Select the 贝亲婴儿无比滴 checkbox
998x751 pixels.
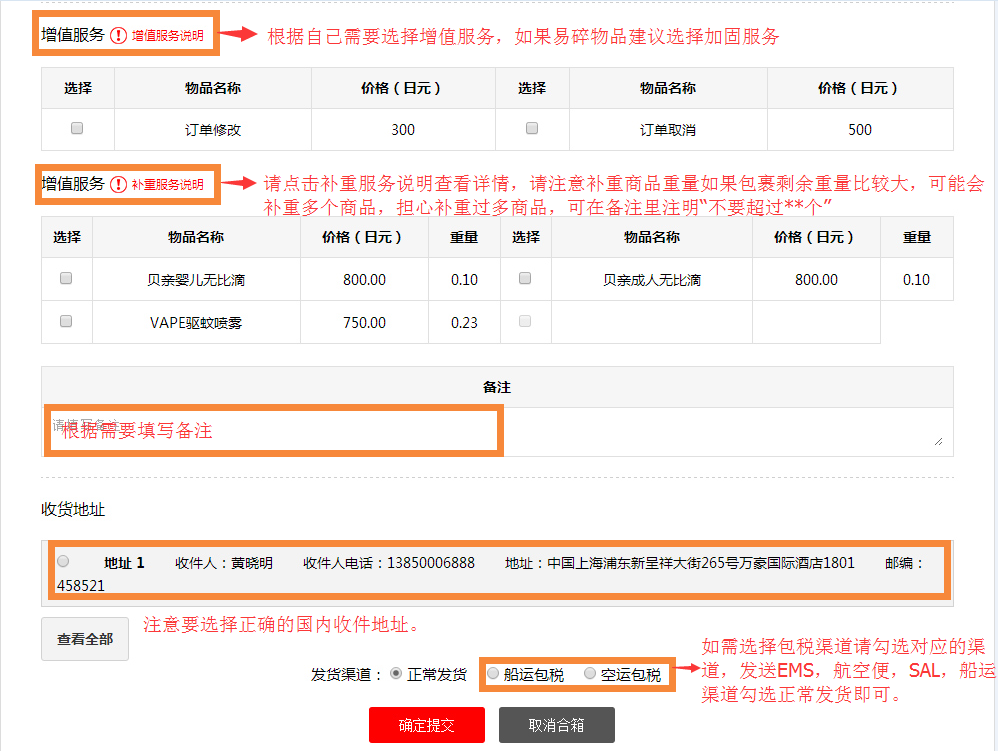click(66, 279)
